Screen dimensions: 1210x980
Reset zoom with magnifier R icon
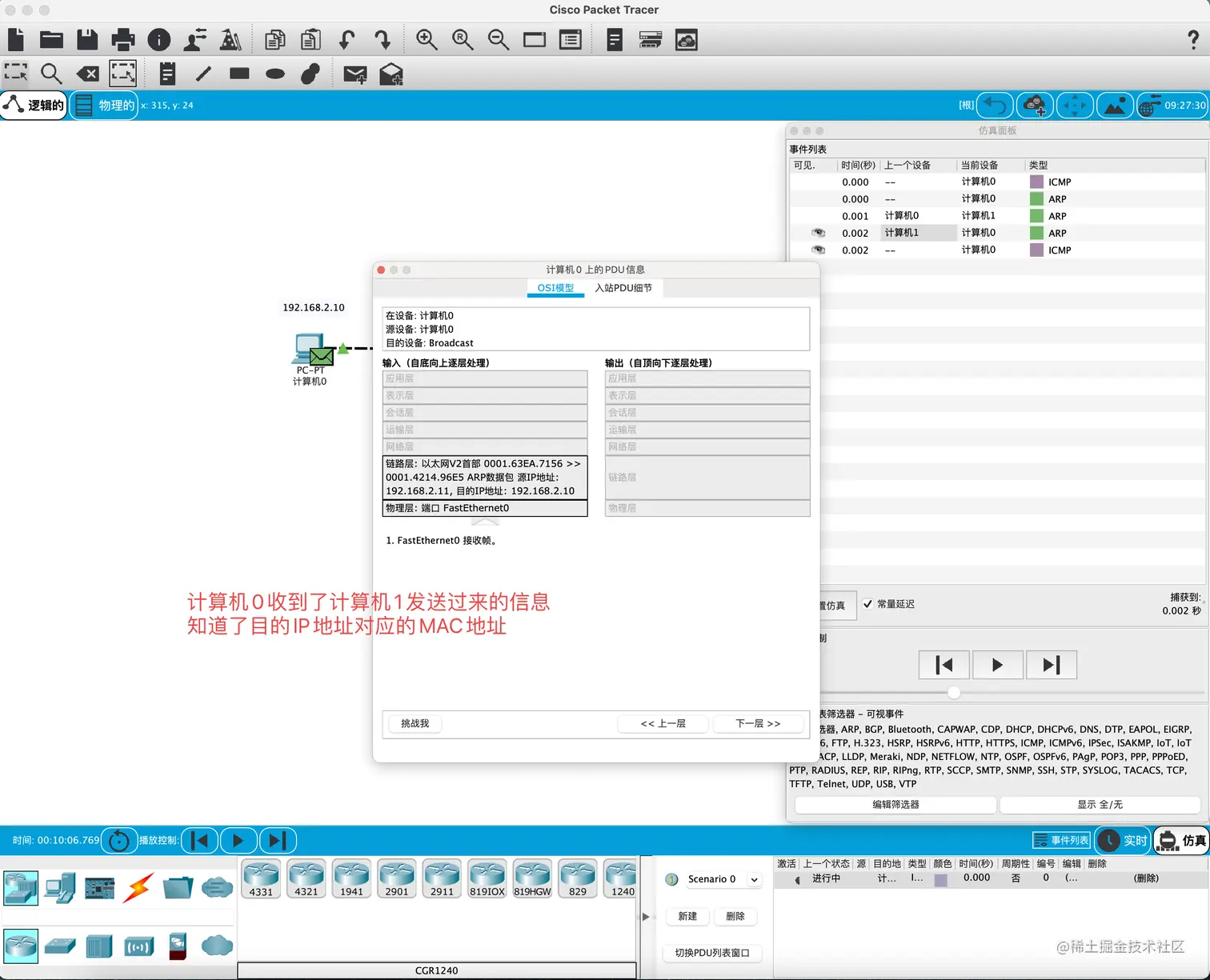click(463, 39)
